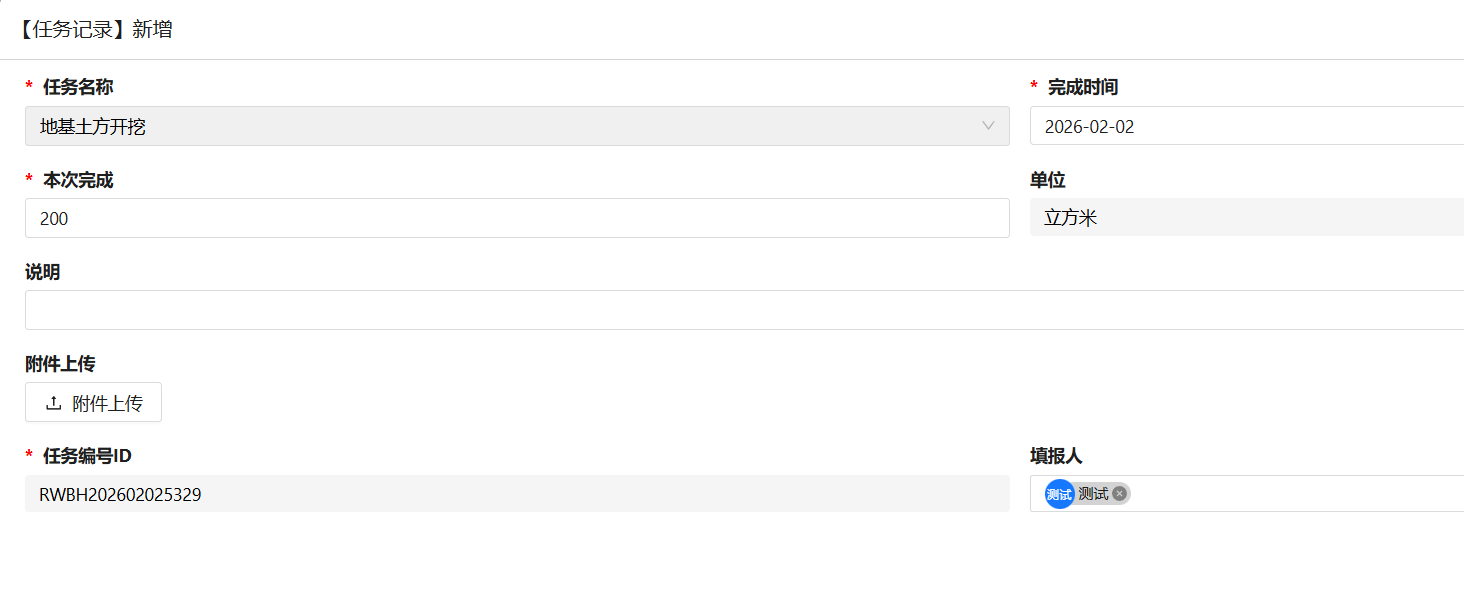The width and height of the screenshot is (1464, 602).
Task: Click the 测试 tag text in 填报人
Action: pos(1093,494)
